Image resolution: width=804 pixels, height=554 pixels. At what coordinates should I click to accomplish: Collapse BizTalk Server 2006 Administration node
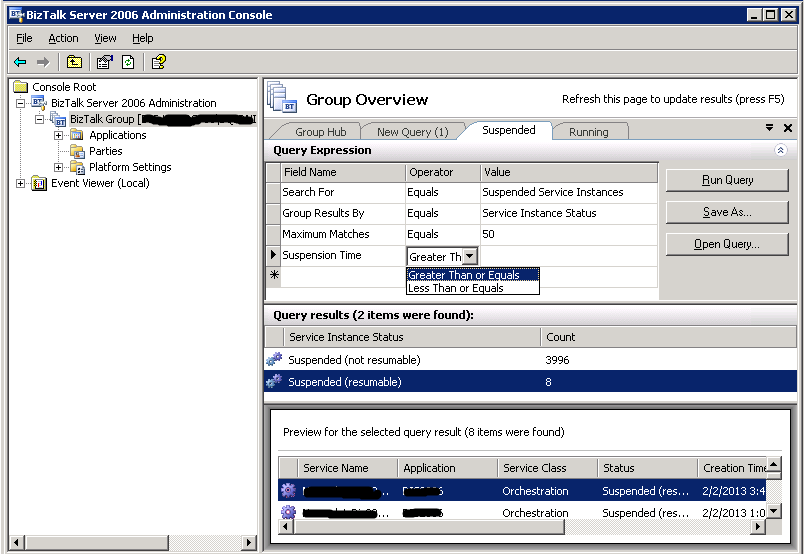tap(21, 103)
